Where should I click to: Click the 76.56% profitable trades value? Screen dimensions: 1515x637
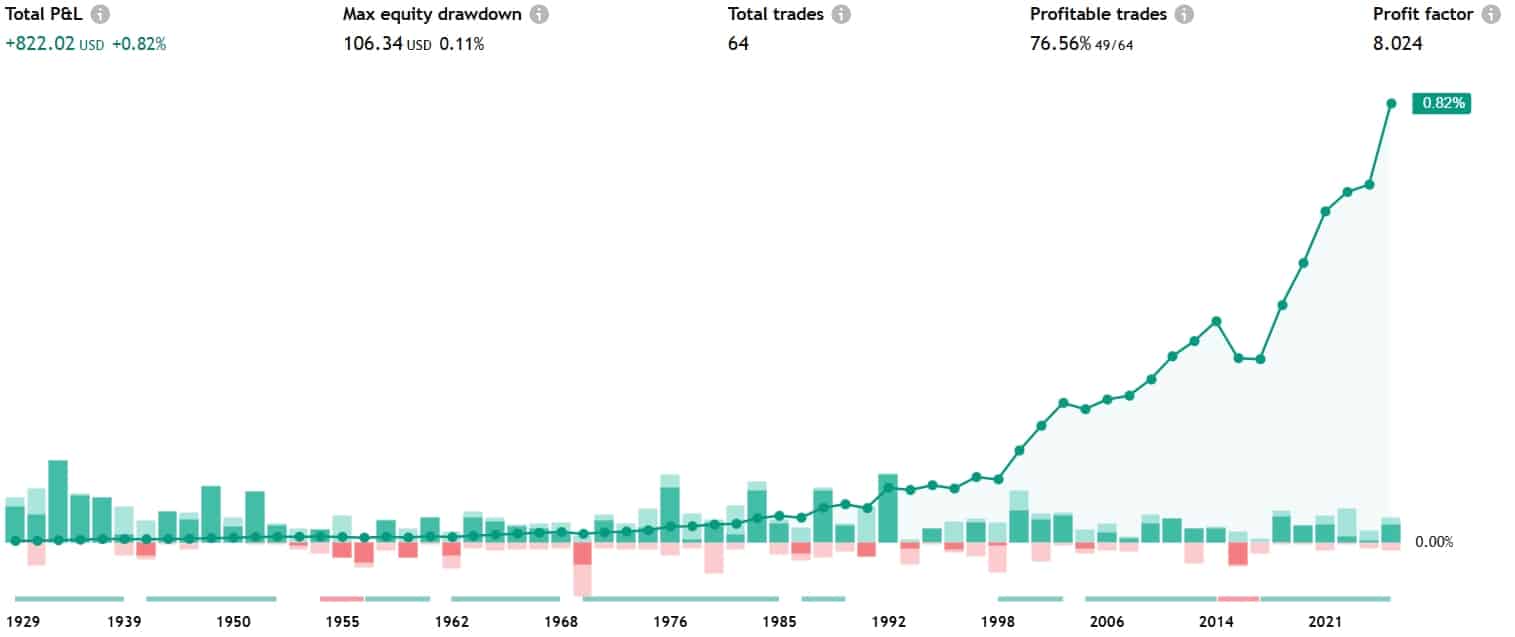pyautogui.click(x=1060, y=43)
